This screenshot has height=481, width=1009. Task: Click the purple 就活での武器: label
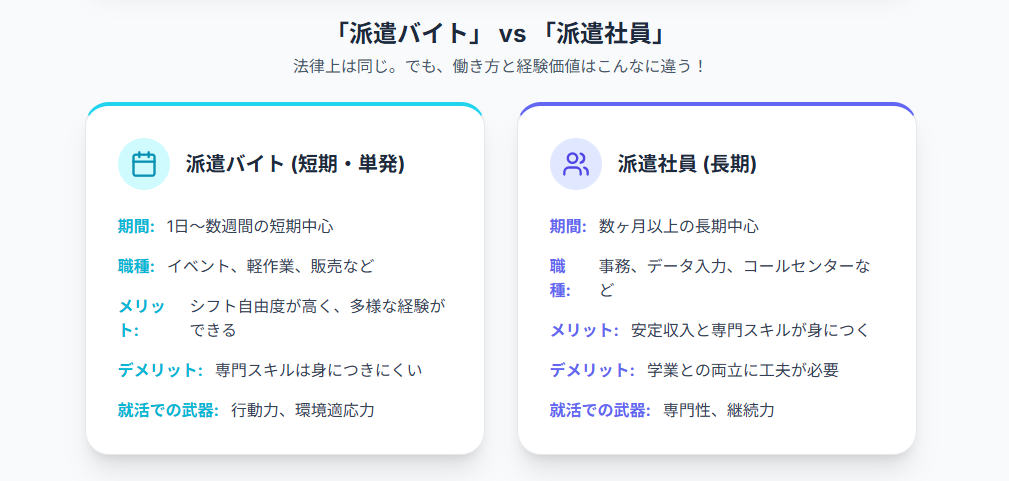click(600, 410)
